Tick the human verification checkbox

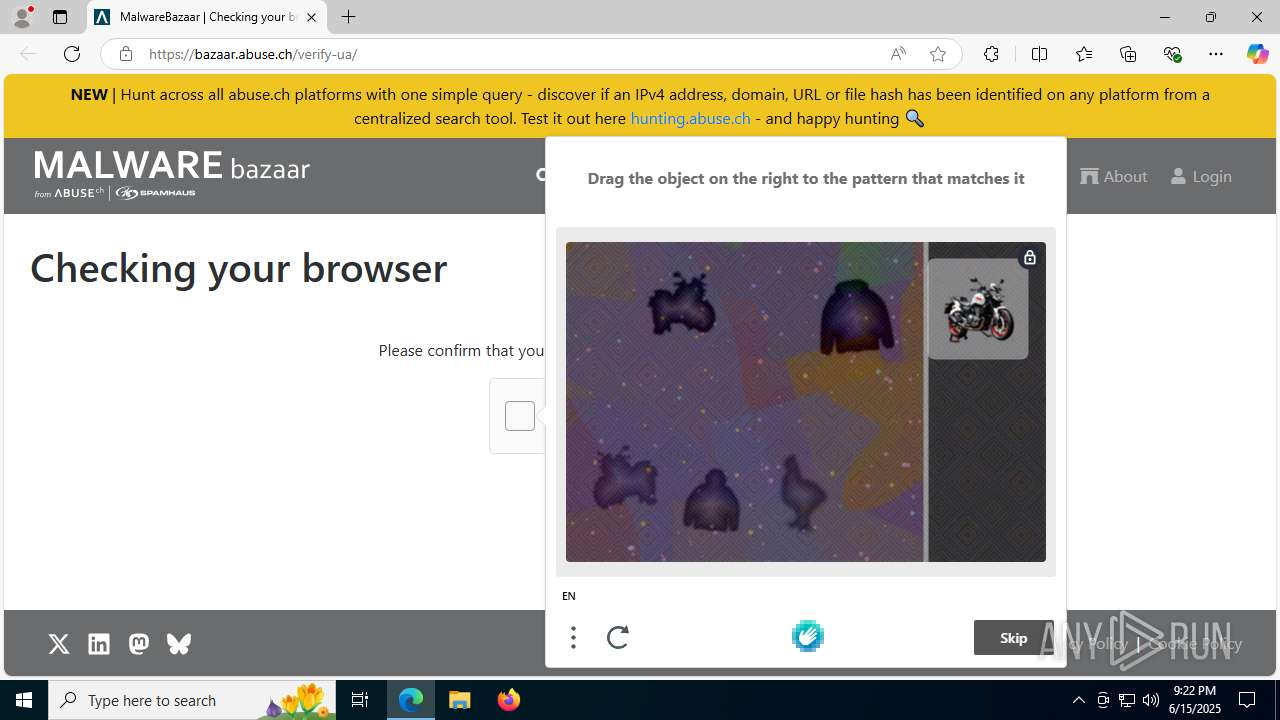520,416
